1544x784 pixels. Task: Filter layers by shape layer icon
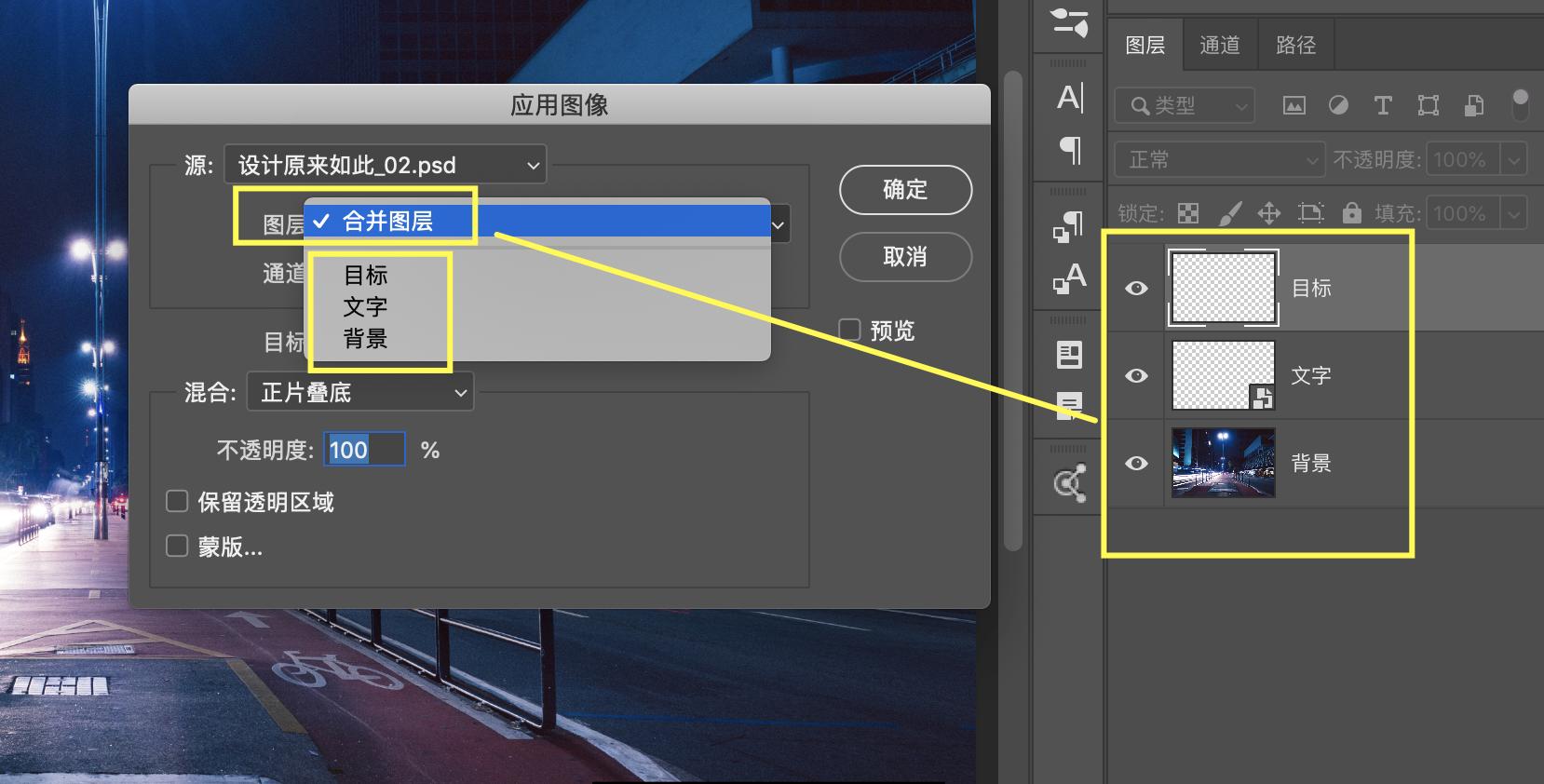point(1428,105)
